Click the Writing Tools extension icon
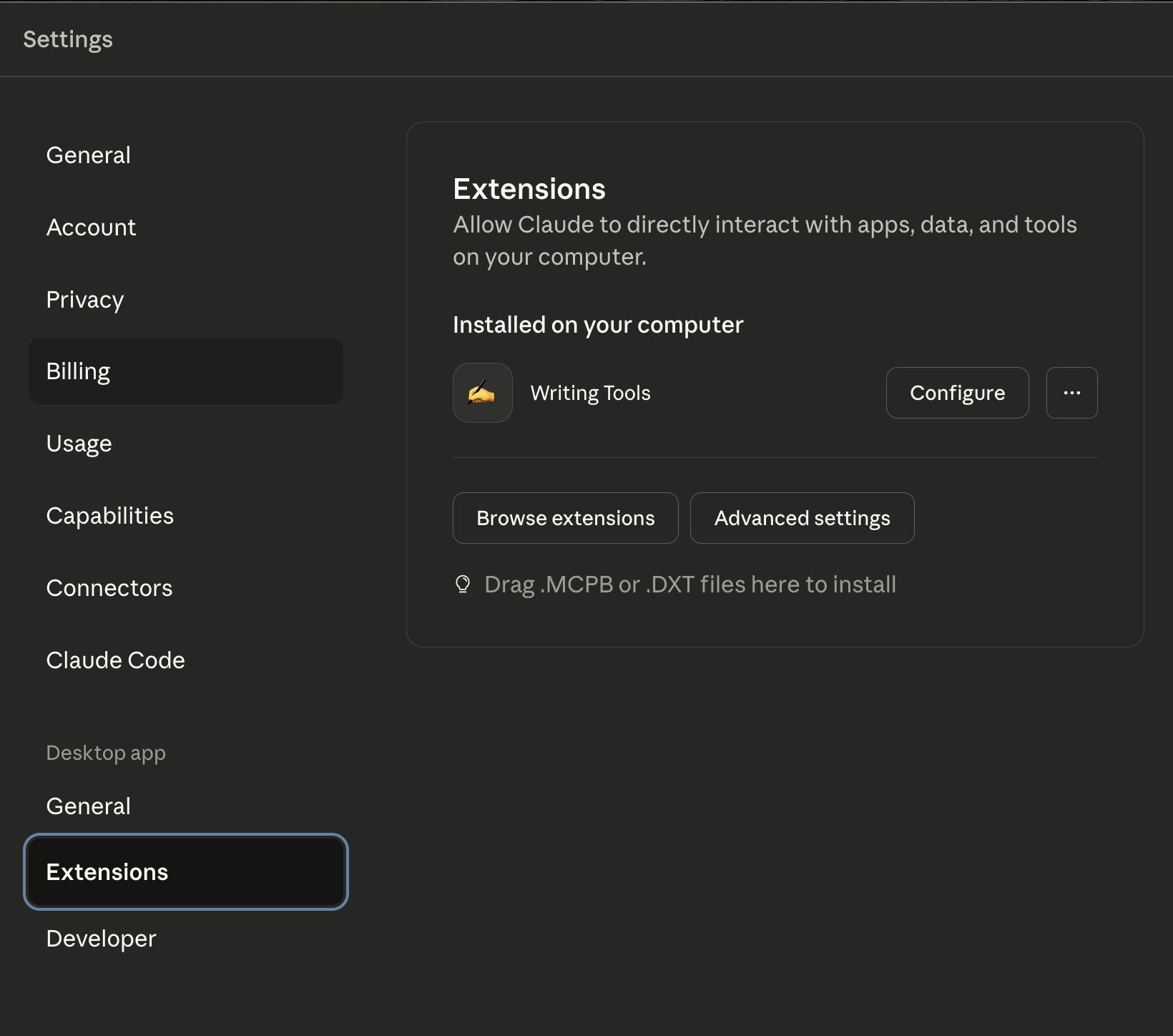This screenshot has height=1036, width=1173. coord(482,392)
